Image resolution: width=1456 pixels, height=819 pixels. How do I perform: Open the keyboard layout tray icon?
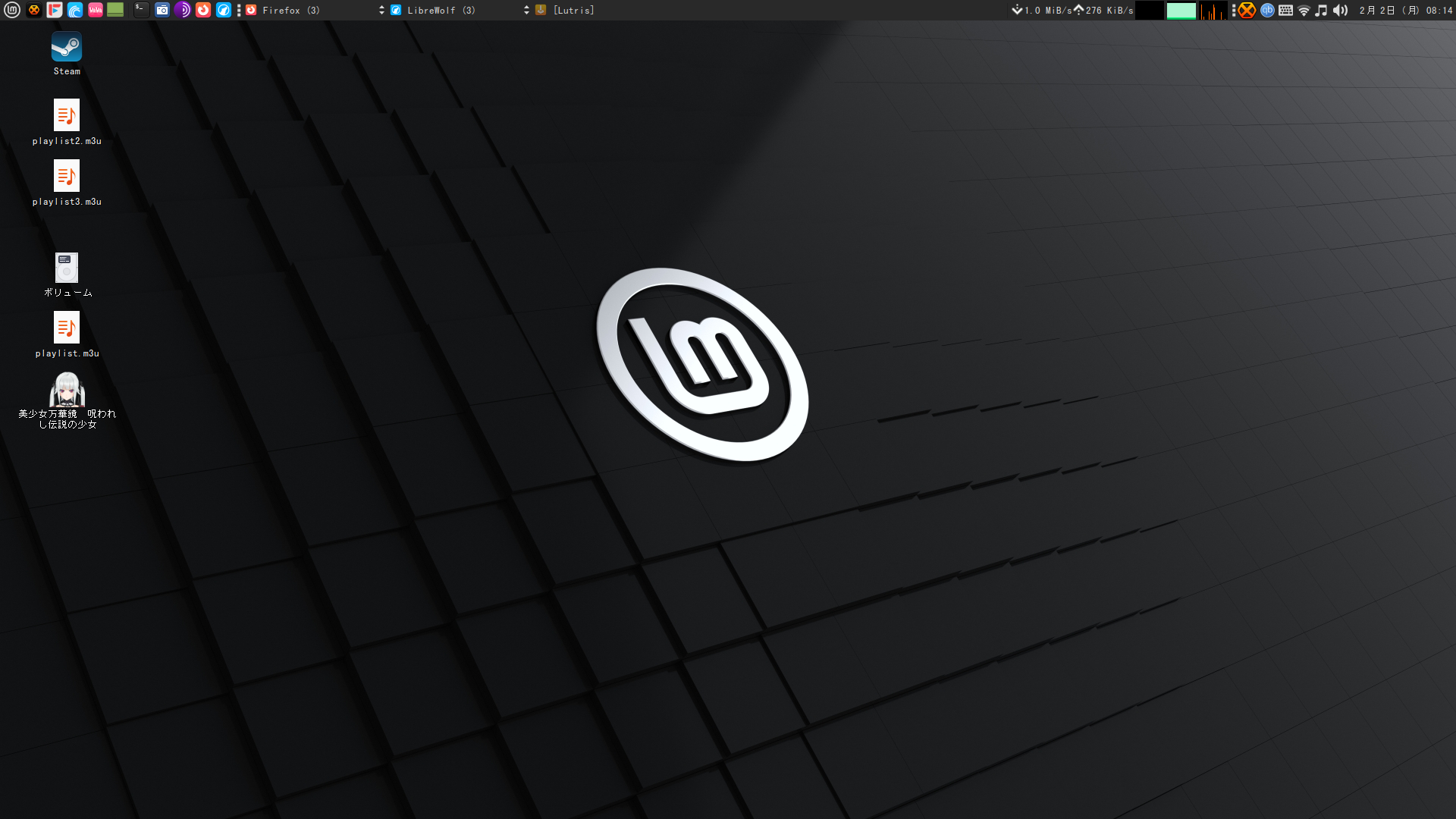[1285, 10]
